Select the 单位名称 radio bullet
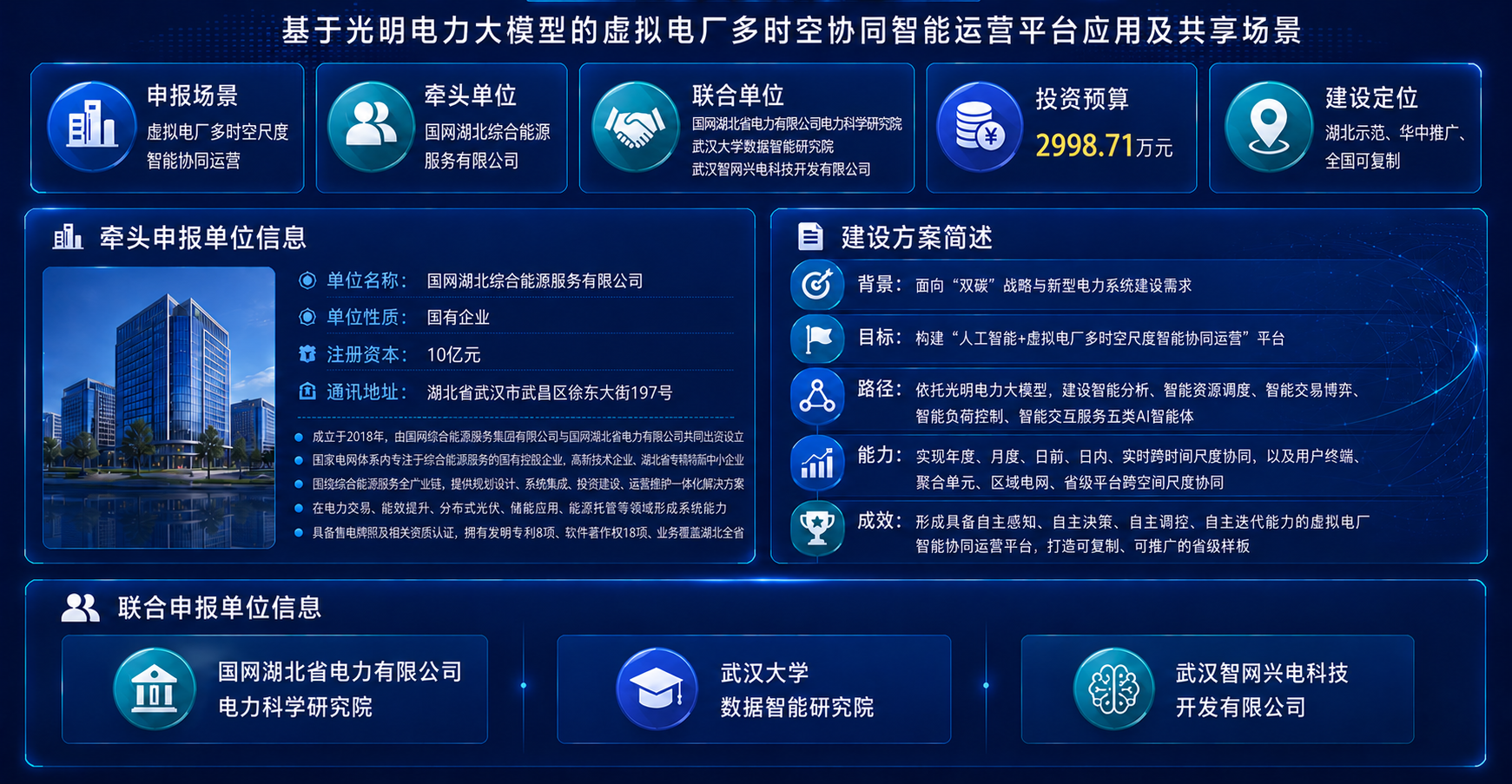Image resolution: width=1512 pixels, height=784 pixels. (307, 280)
